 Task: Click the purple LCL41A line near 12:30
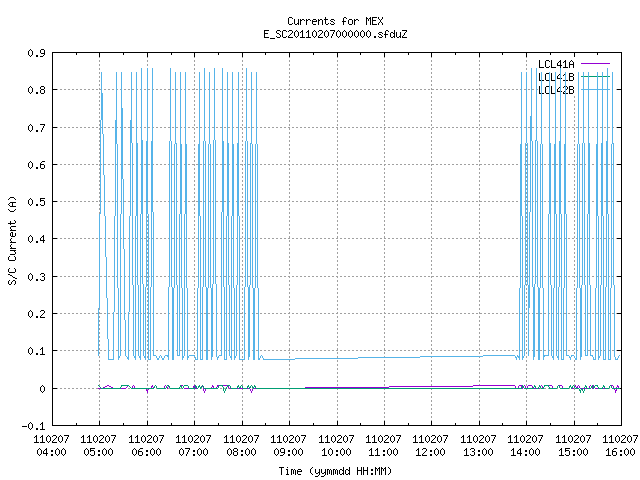tap(455, 386)
